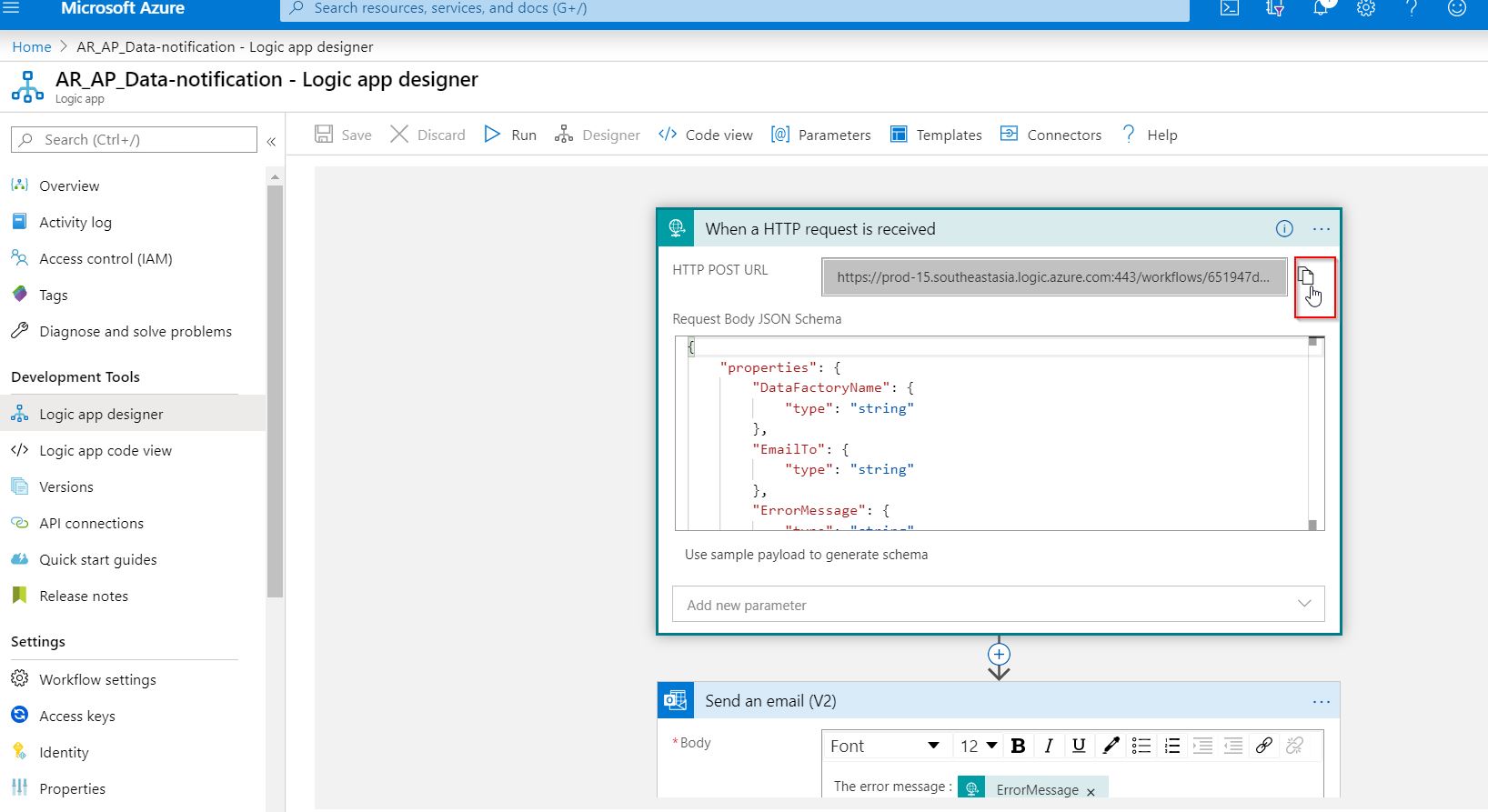Remove the ErrorMessage dynamic token

click(x=1091, y=791)
